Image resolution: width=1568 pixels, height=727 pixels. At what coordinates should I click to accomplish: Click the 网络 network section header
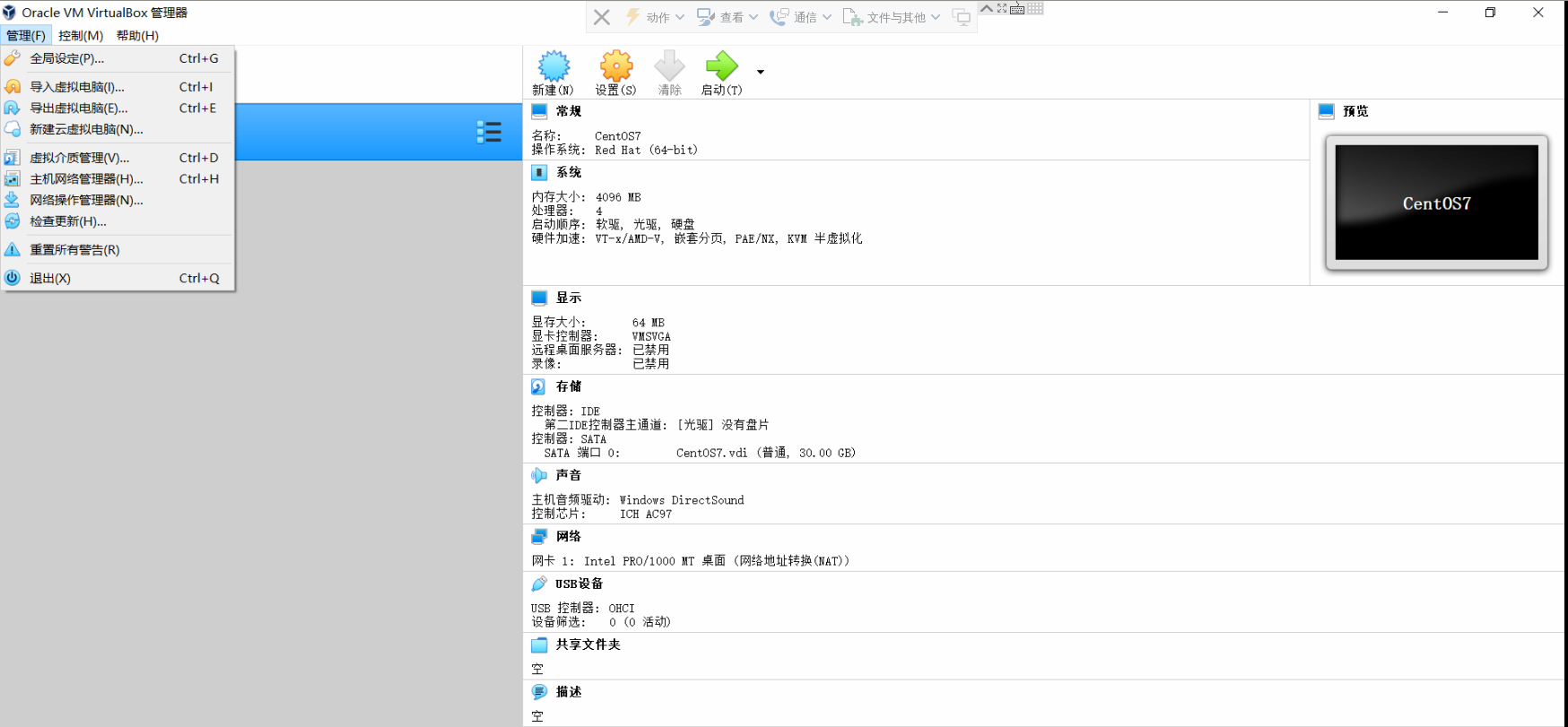click(x=569, y=536)
